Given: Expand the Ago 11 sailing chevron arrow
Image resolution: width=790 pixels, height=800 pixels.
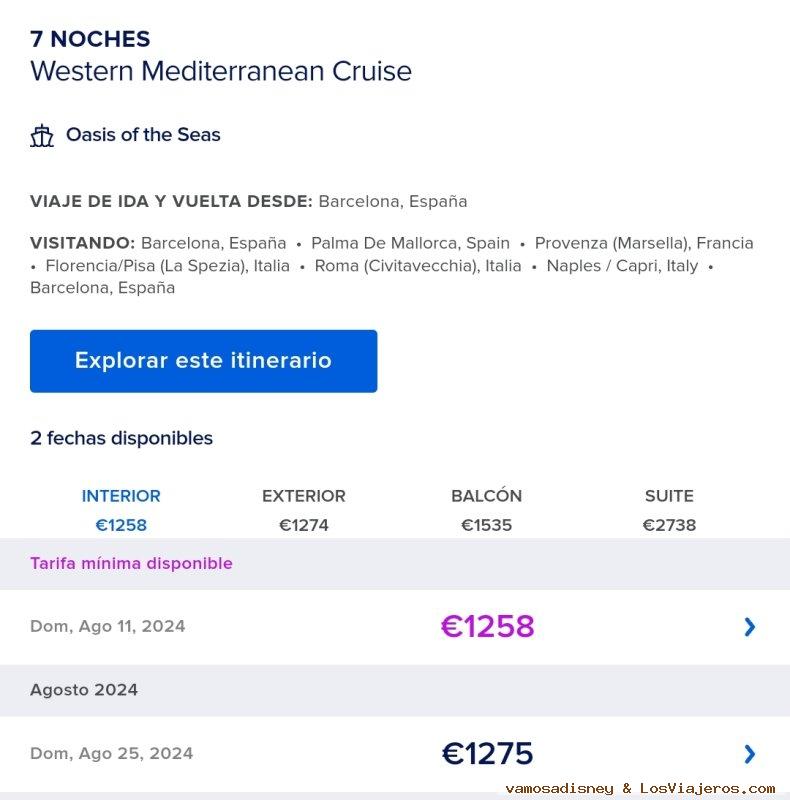Looking at the screenshot, I should click(x=750, y=627).
